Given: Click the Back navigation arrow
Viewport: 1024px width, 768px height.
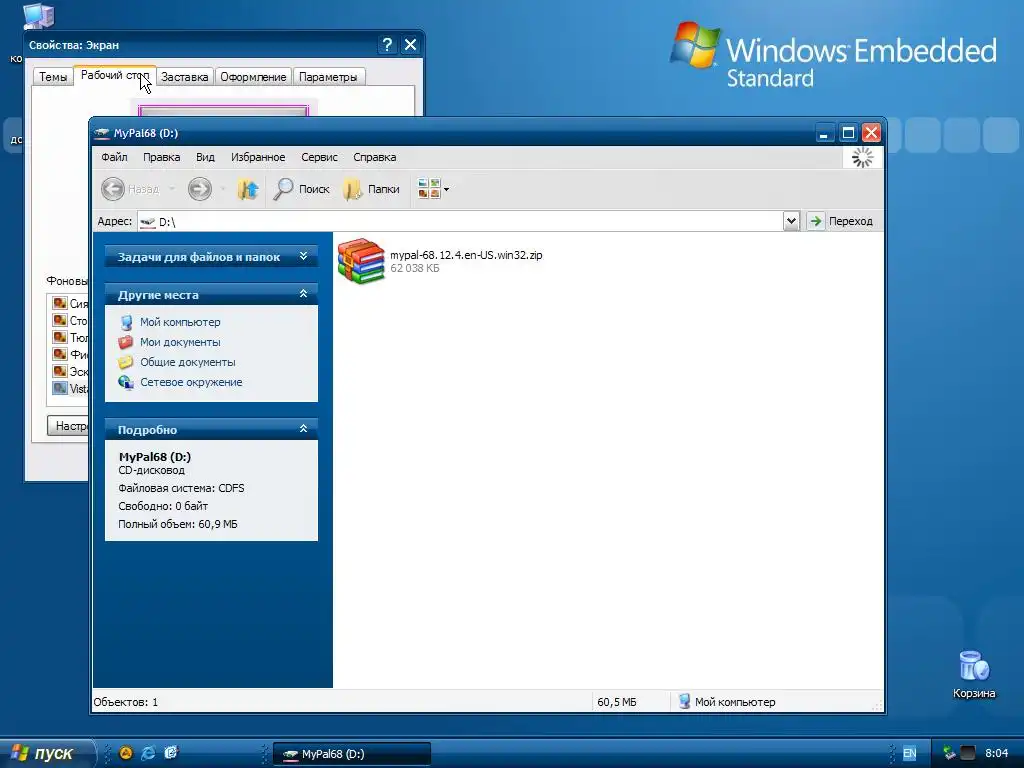Looking at the screenshot, I should point(112,189).
